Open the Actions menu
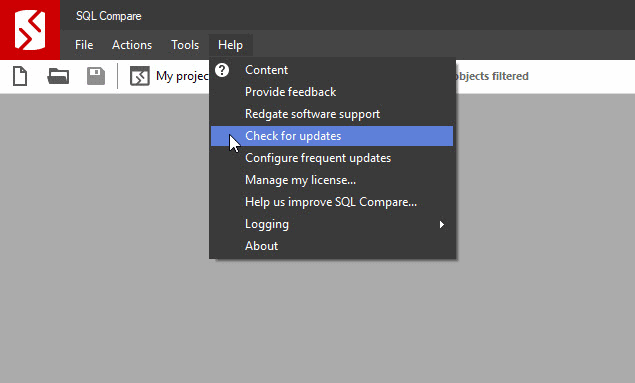The height and width of the screenshot is (383, 635). tap(132, 45)
